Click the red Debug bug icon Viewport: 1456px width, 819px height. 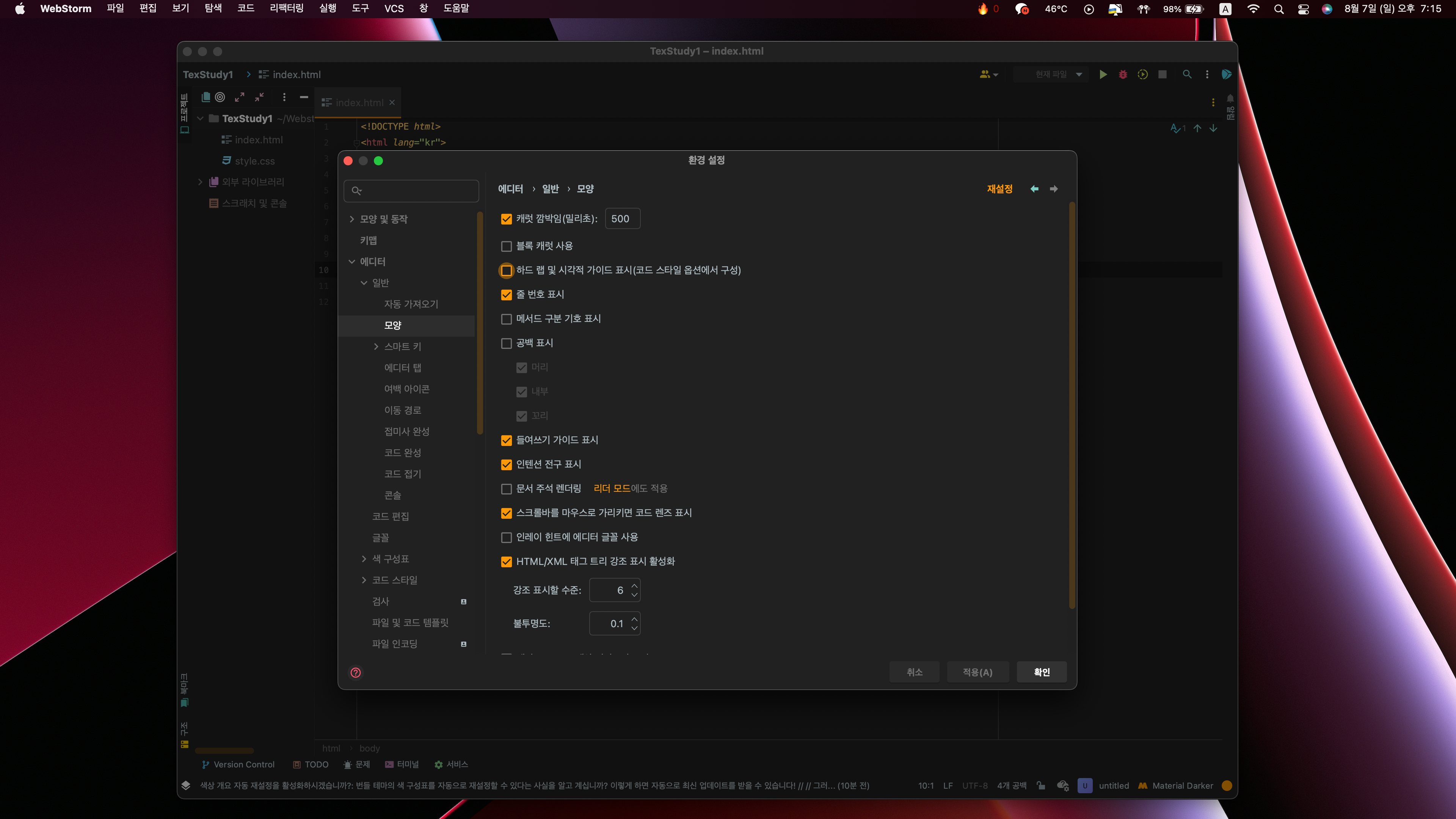(1122, 75)
